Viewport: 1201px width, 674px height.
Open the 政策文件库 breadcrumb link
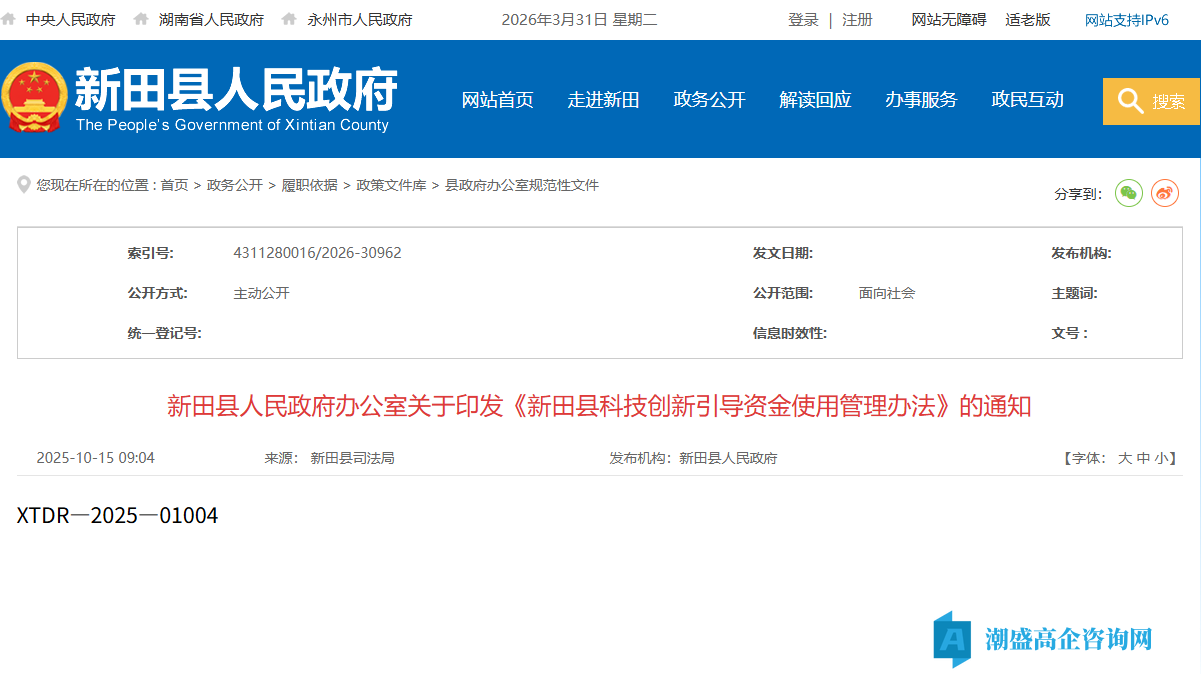coord(391,184)
